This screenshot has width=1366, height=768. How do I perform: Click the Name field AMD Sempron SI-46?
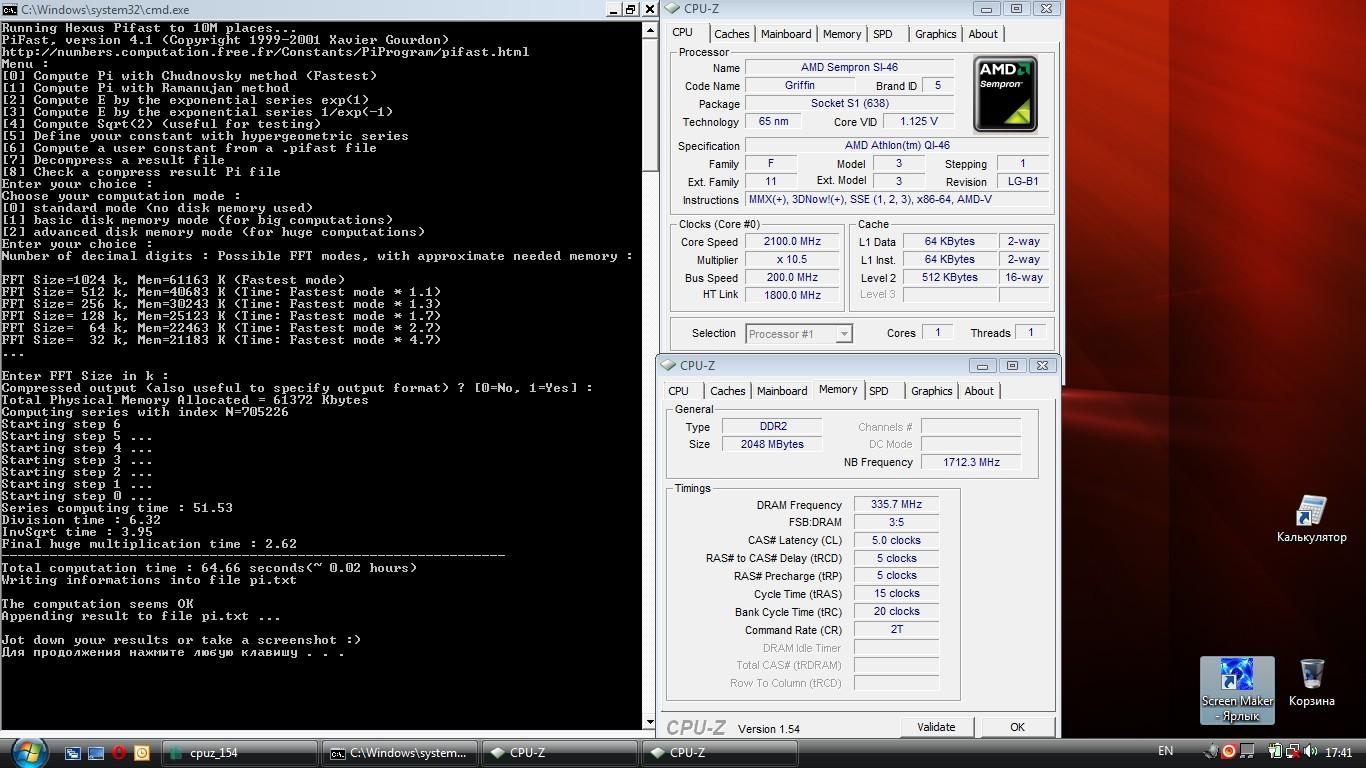tap(849, 68)
